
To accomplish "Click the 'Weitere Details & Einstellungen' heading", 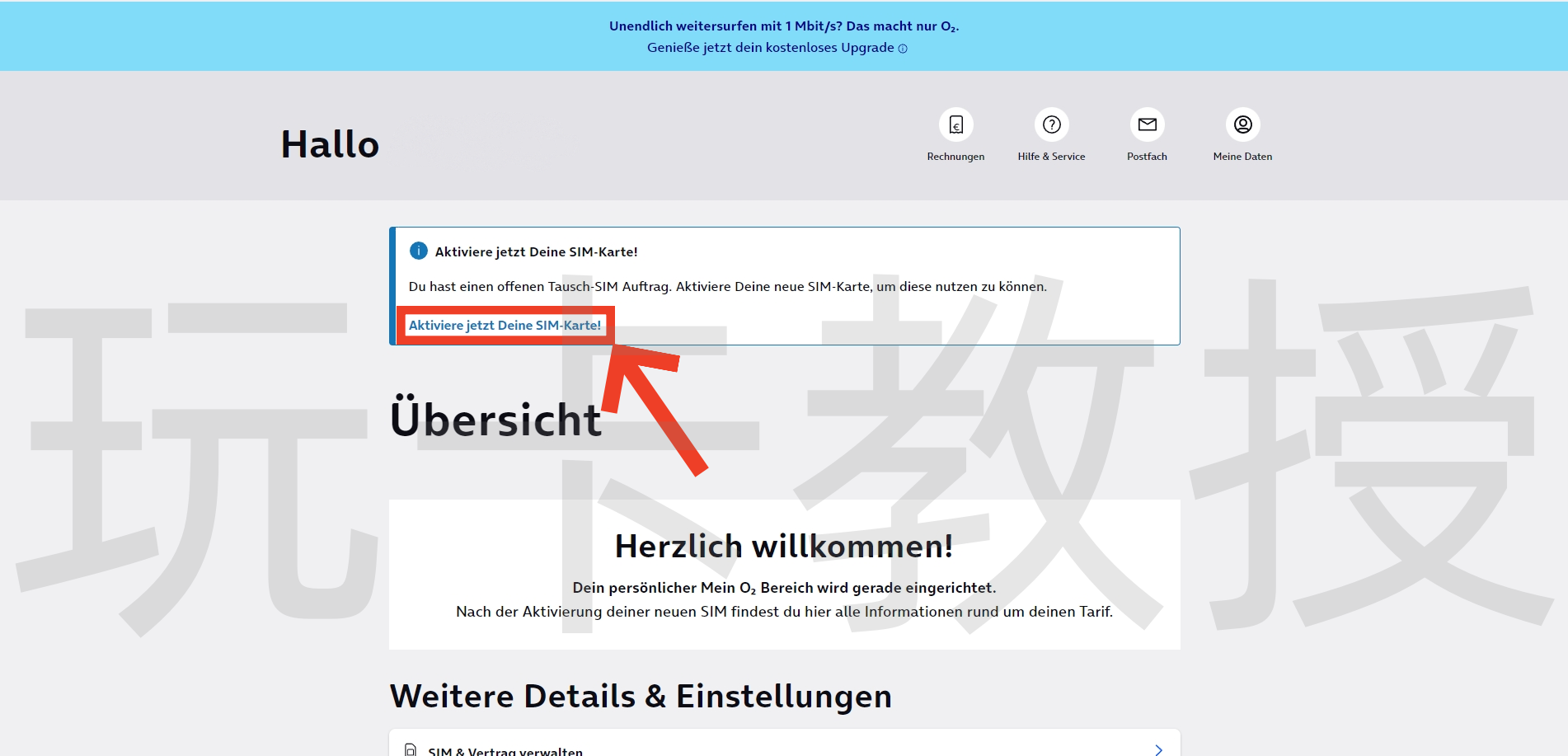I will click(641, 696).
